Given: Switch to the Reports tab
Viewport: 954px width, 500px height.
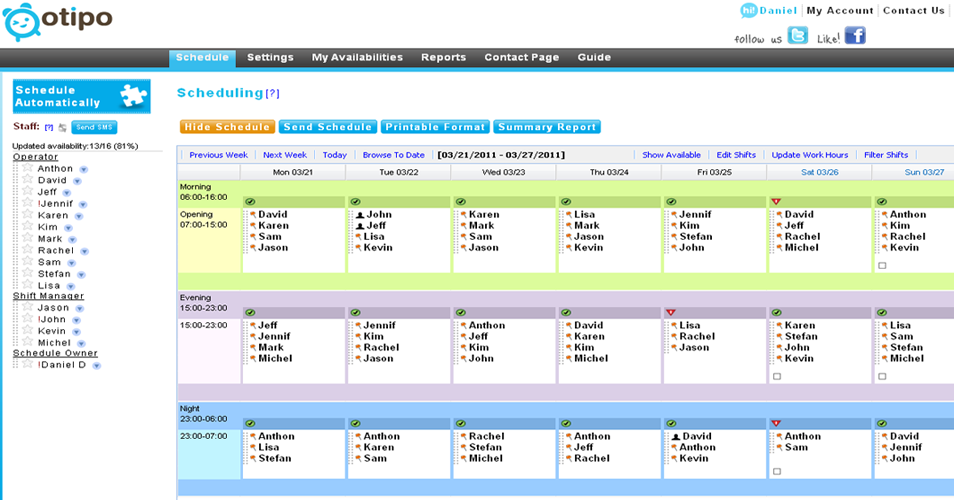Looking at the screenshot, I should click(443, 58).
